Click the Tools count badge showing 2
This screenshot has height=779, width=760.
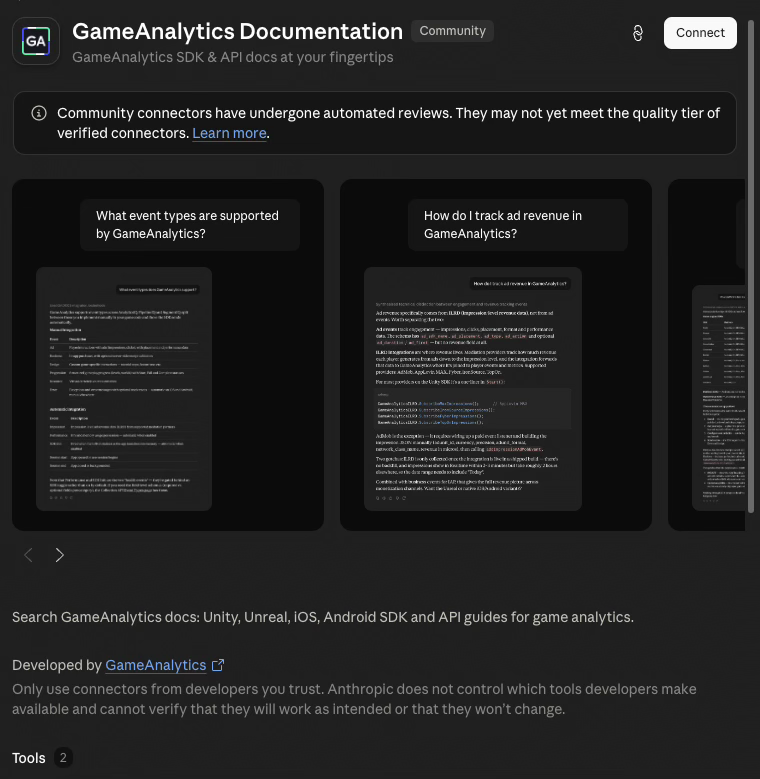coord(63,758)
